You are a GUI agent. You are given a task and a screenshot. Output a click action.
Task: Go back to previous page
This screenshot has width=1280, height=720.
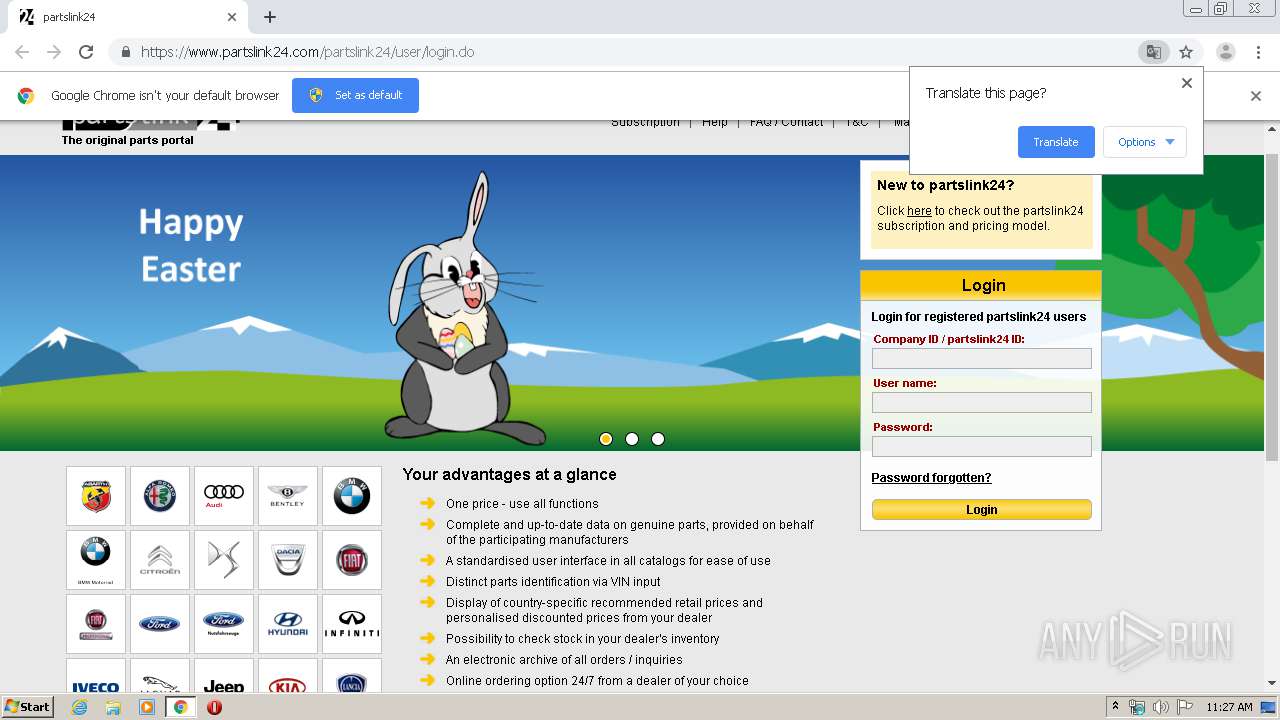click(22, 52)
